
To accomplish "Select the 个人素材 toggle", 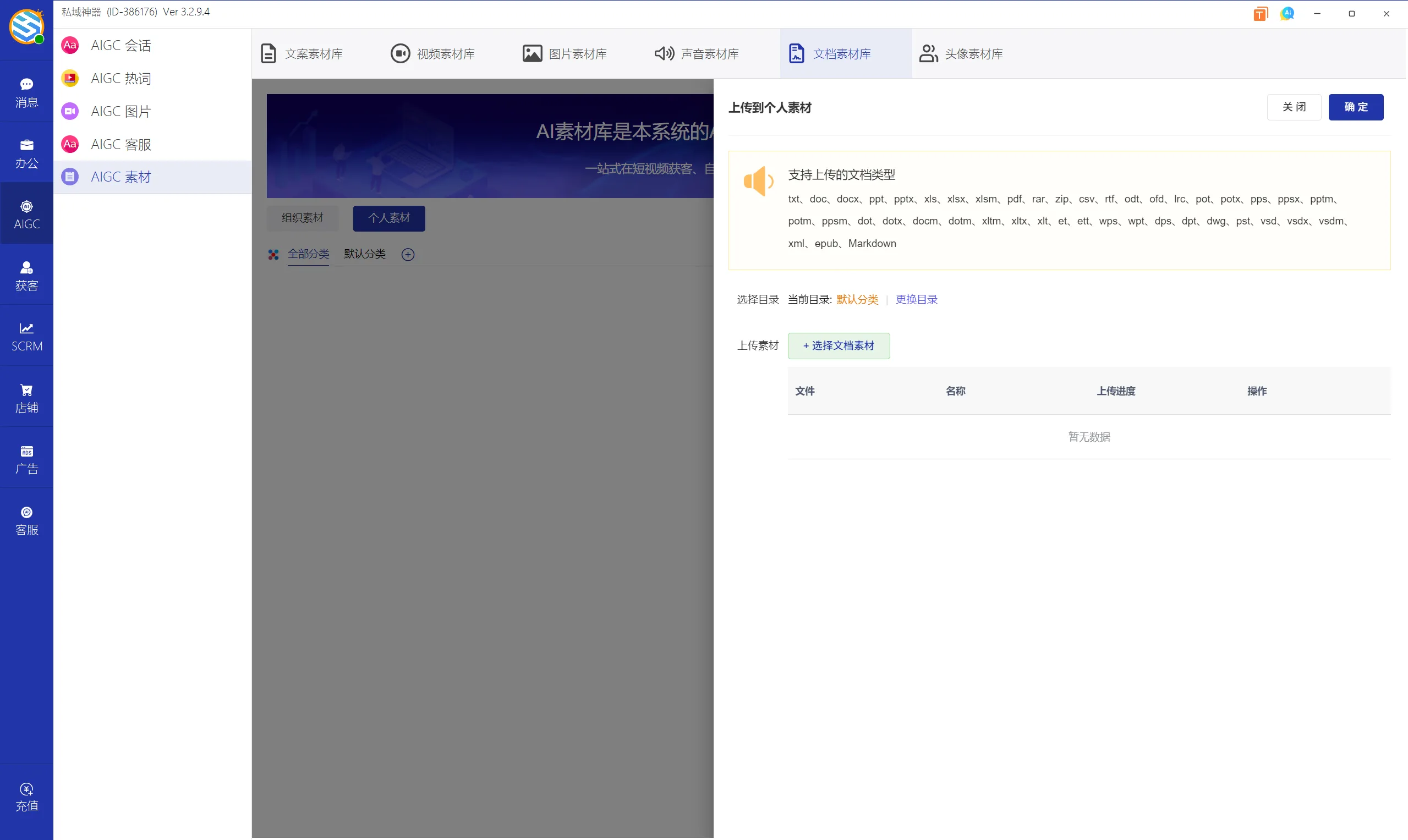I will [388, 218].
